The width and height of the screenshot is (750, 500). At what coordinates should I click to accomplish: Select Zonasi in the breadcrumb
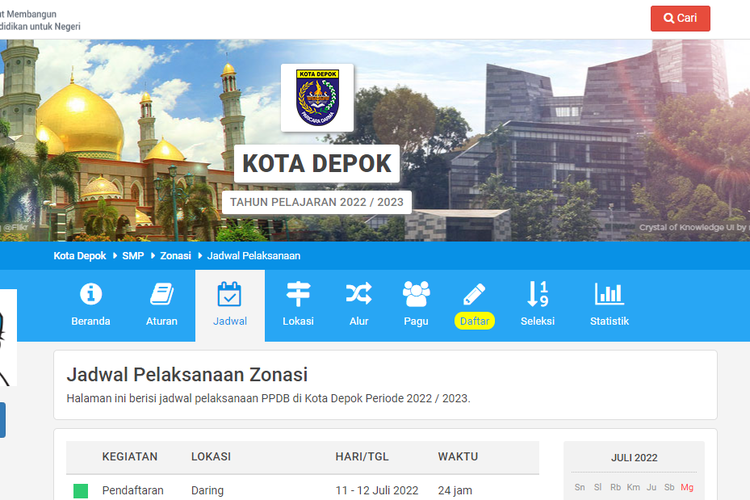click(175, 256)
